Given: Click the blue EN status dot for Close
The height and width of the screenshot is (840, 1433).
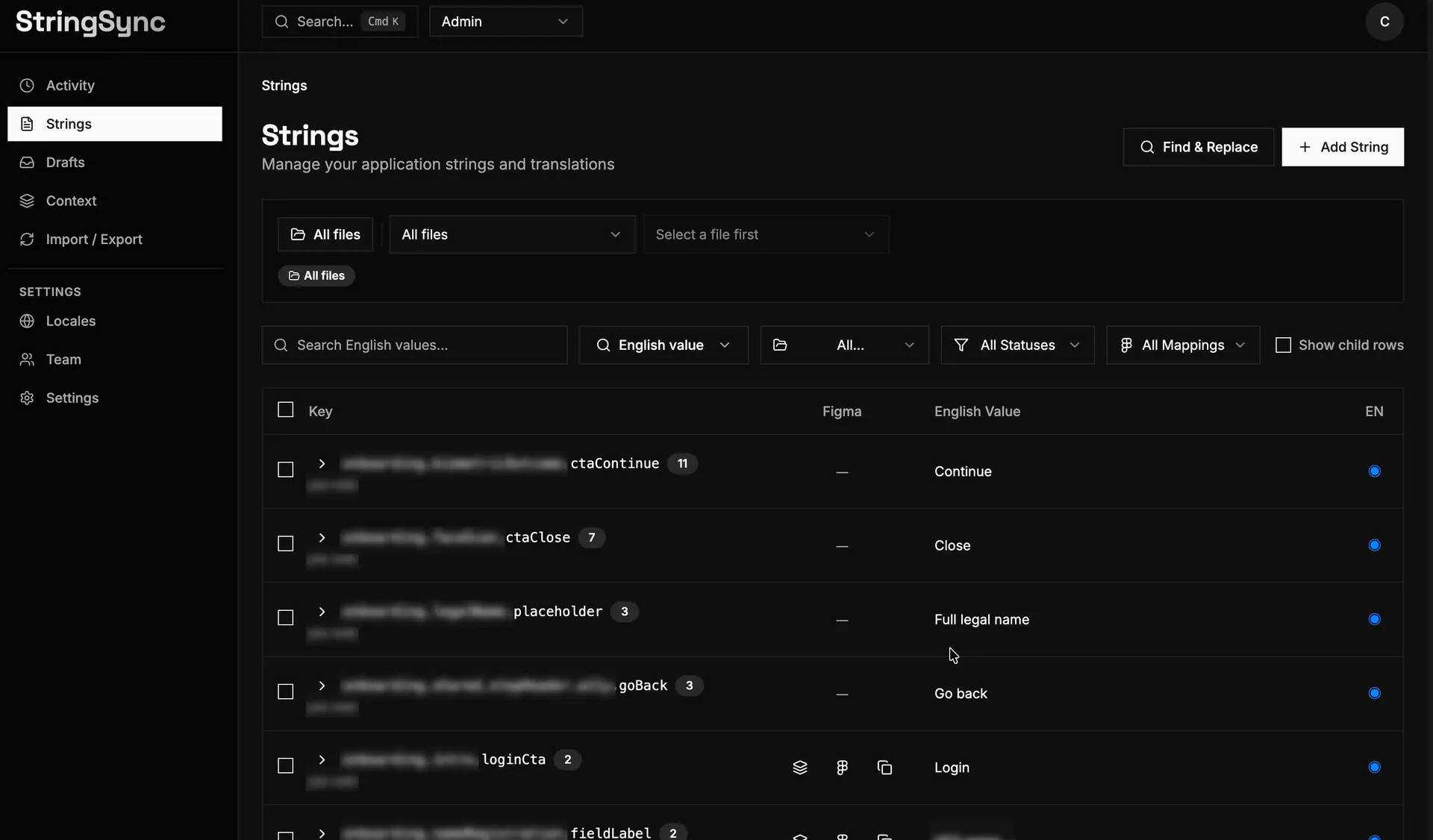Looking at the screenshot, I should (1374, 545).
